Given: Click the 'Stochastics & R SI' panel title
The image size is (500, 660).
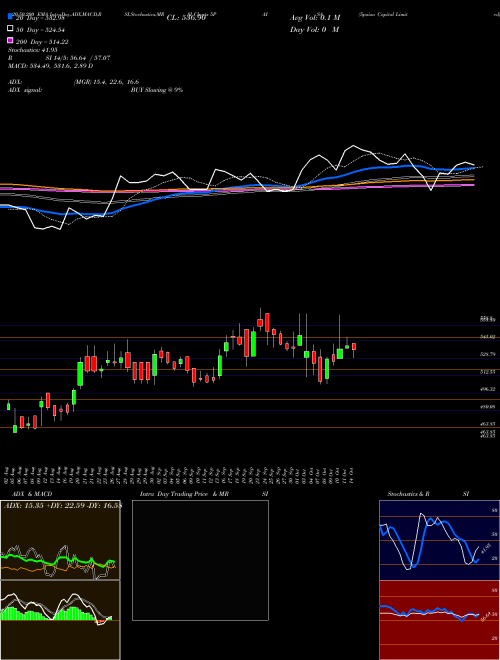Looking at the screenshot, I should click(428, 494).
